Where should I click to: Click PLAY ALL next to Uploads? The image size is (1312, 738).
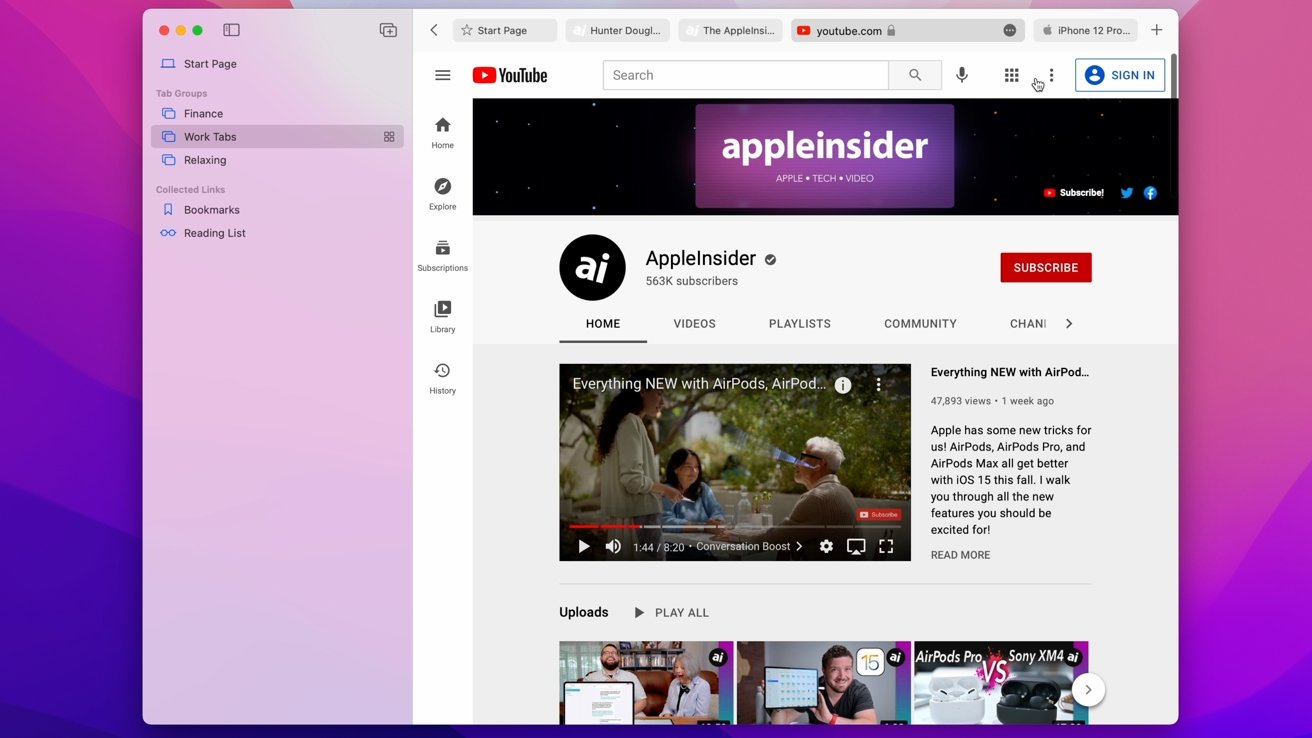point(671,612)
